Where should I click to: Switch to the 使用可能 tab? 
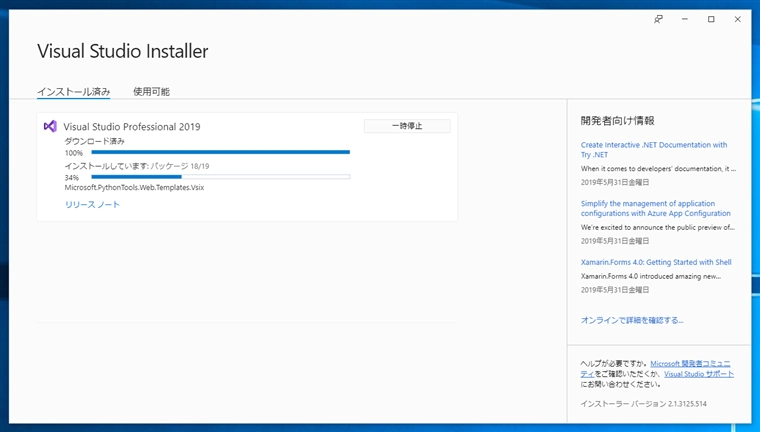pyautogui.click(x=151, y=92)
